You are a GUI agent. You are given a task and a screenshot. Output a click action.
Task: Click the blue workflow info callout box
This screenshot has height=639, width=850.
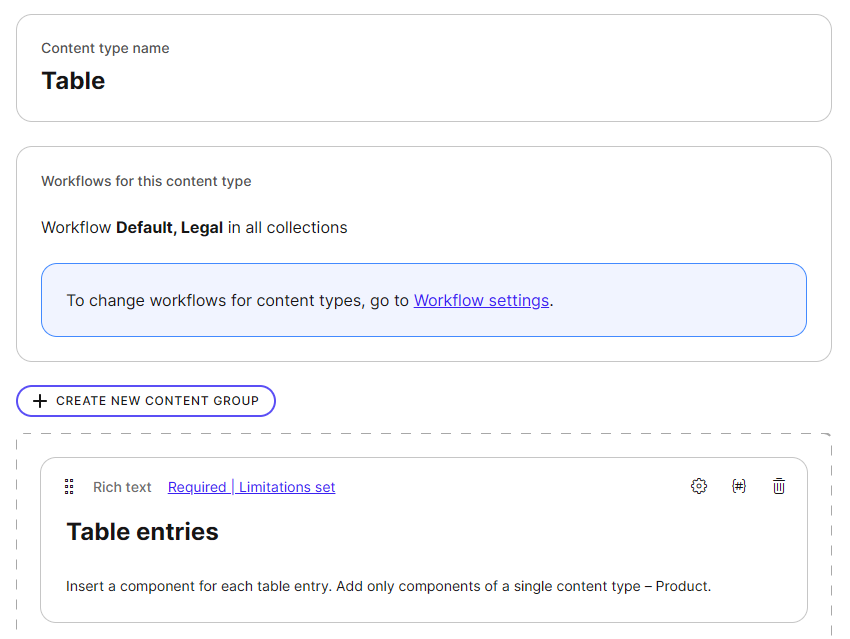point(680,300)
